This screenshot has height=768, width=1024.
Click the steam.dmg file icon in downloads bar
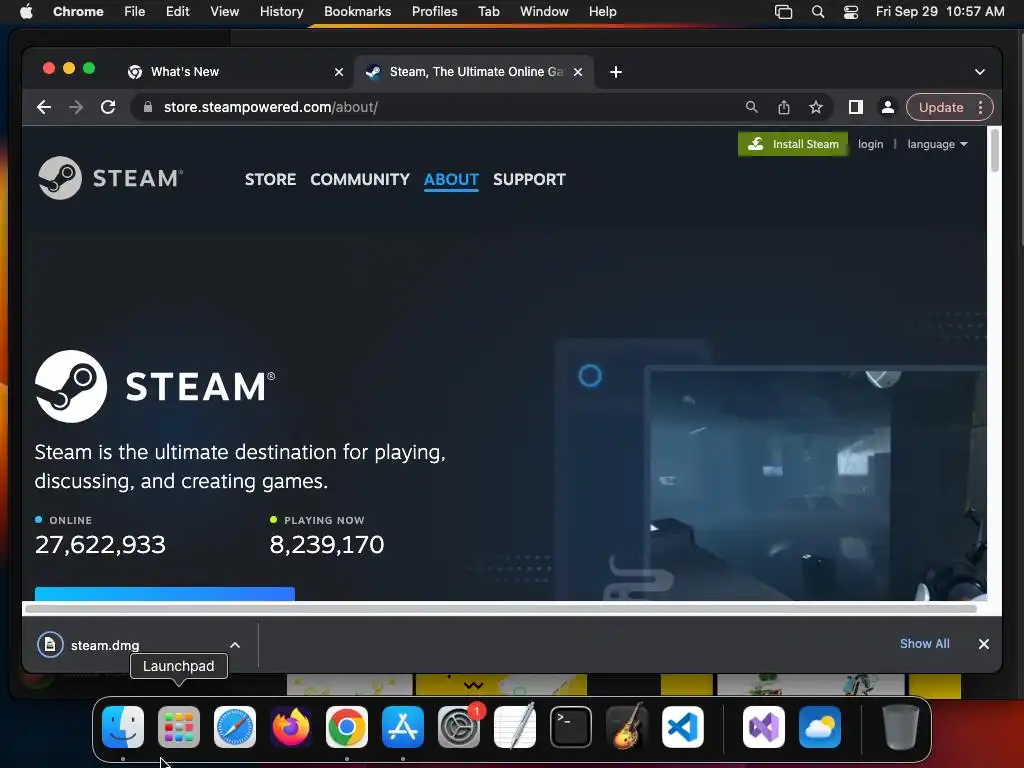50,645
